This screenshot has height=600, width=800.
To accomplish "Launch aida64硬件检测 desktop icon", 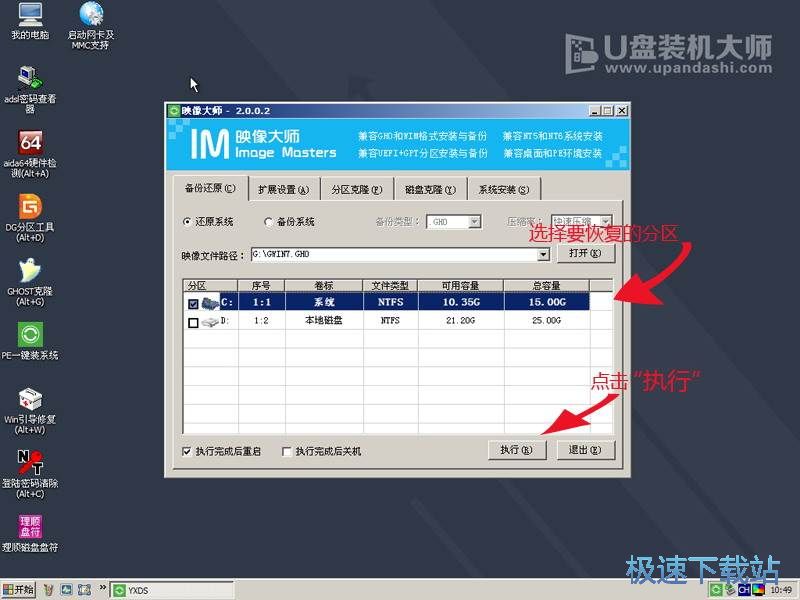I will pos(30,153).
